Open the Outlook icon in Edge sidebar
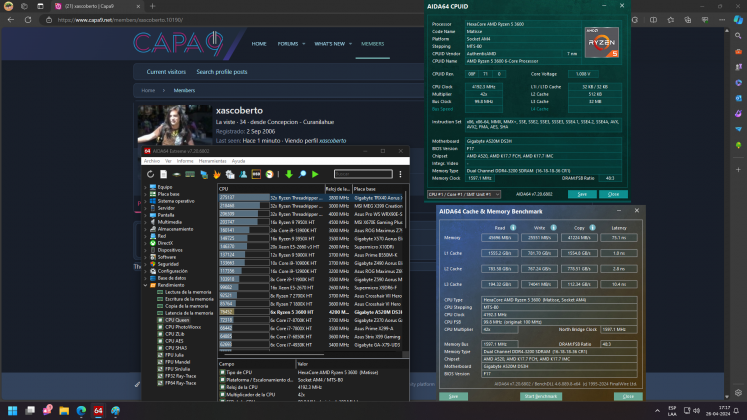Image resolution: width=747 pixels, height=420 pixels. click(738, 98)
